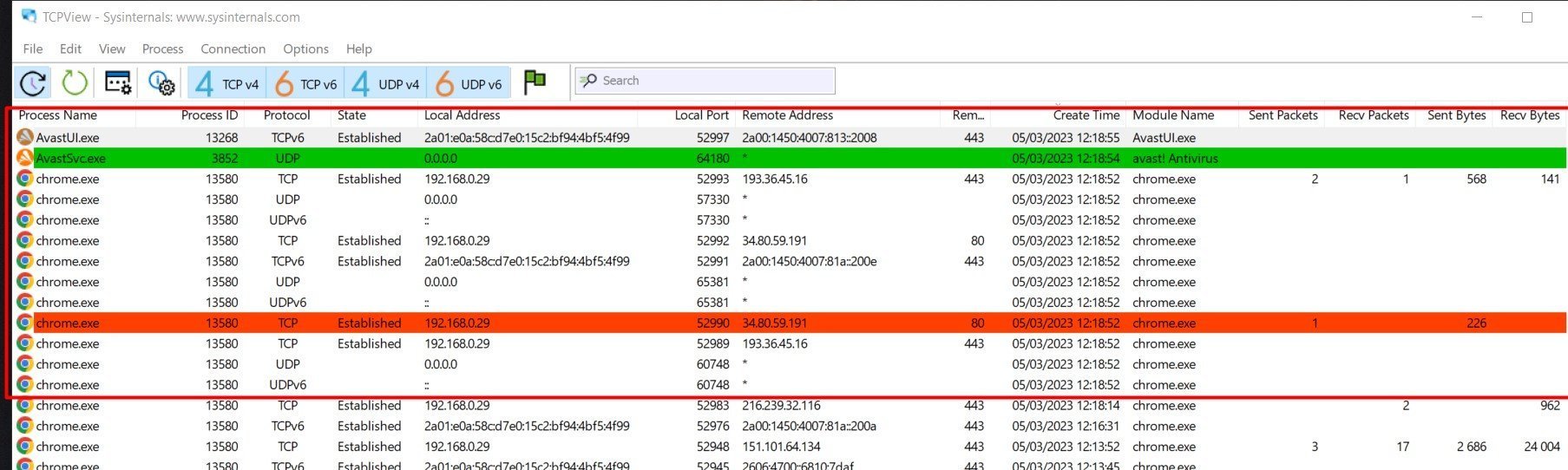The image size is (1568, 470).
Task: Sort by Recv Packets column header
Action: [x=1374, y=115]
